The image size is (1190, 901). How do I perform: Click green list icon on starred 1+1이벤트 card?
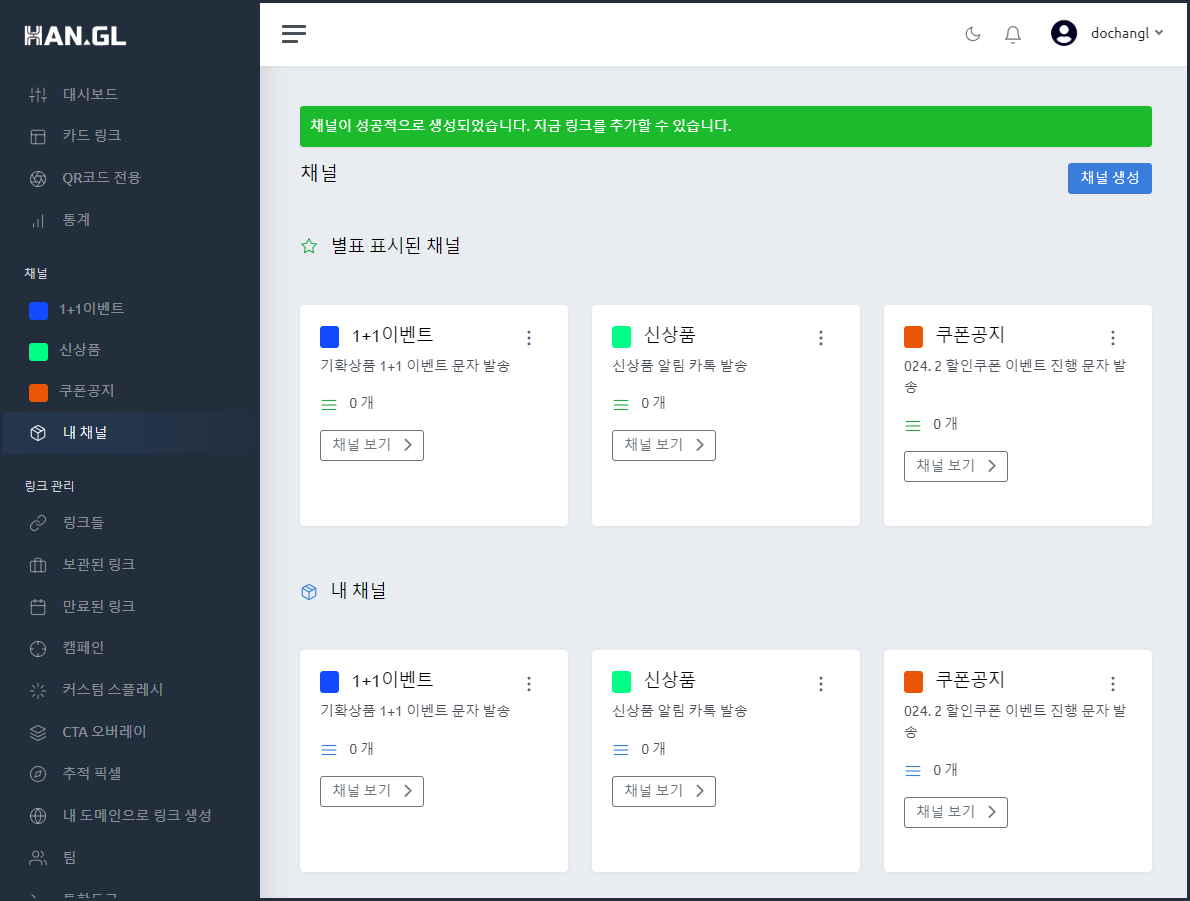pyautogui.click(x=329, y=405)
